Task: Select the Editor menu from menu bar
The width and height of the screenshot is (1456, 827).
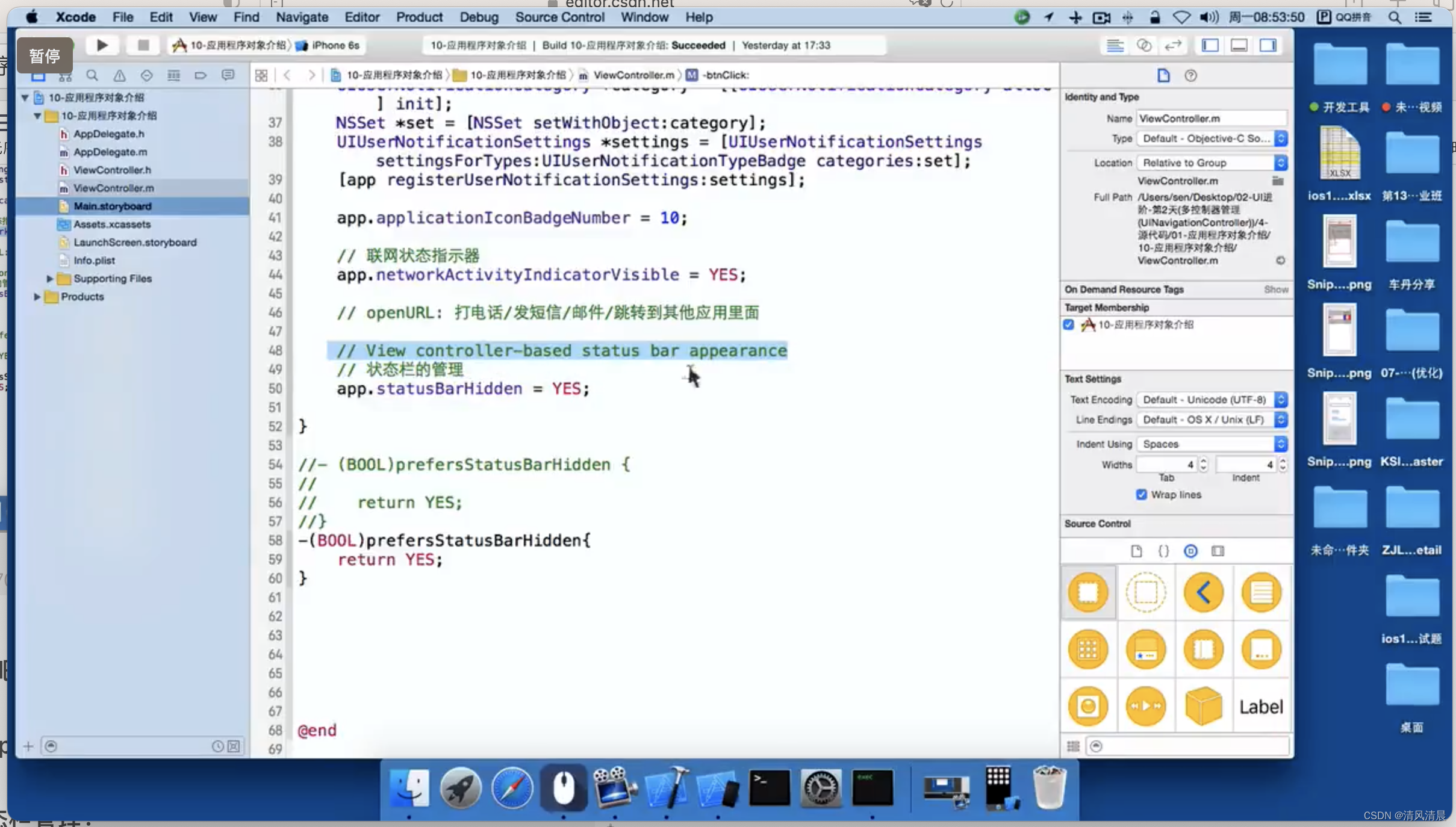Action: coord(361,17)
